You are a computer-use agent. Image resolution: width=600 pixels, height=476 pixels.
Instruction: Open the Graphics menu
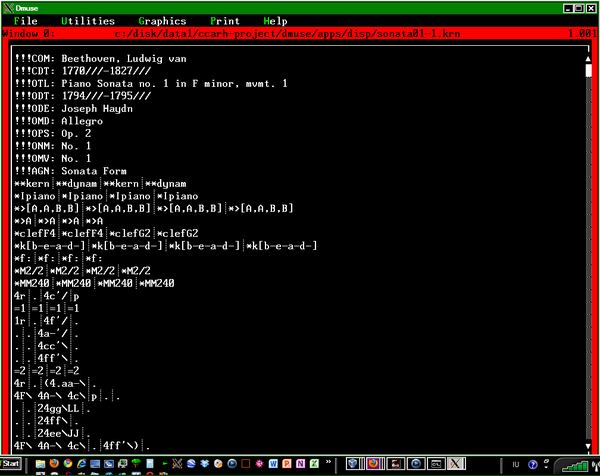pos(162,20)
